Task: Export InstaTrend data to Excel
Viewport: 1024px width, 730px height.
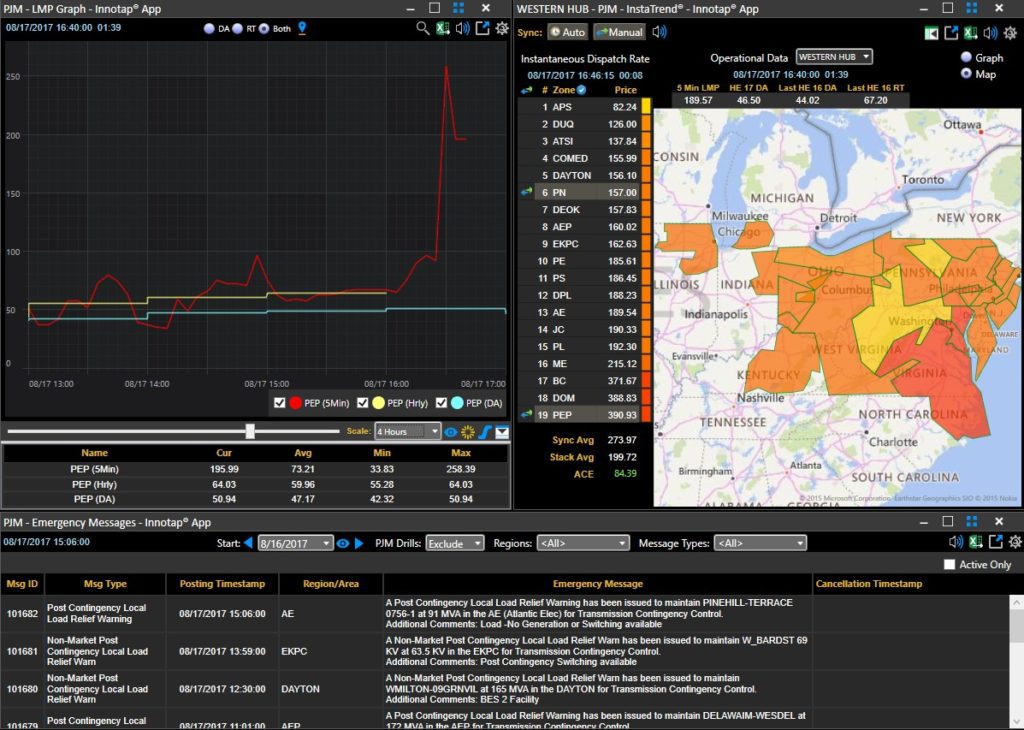Action: click(x=971, y=33)
